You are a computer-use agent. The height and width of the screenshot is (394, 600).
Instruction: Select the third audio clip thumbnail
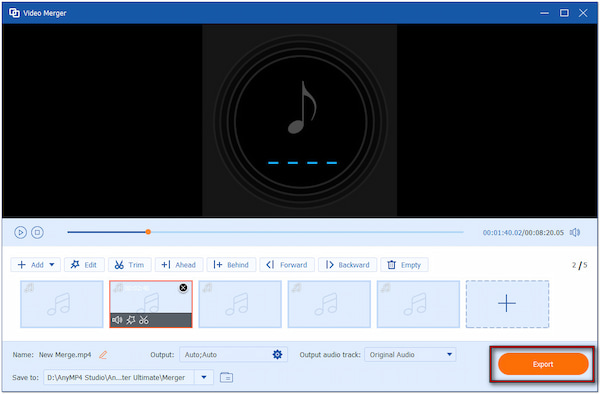pos(240,304)
